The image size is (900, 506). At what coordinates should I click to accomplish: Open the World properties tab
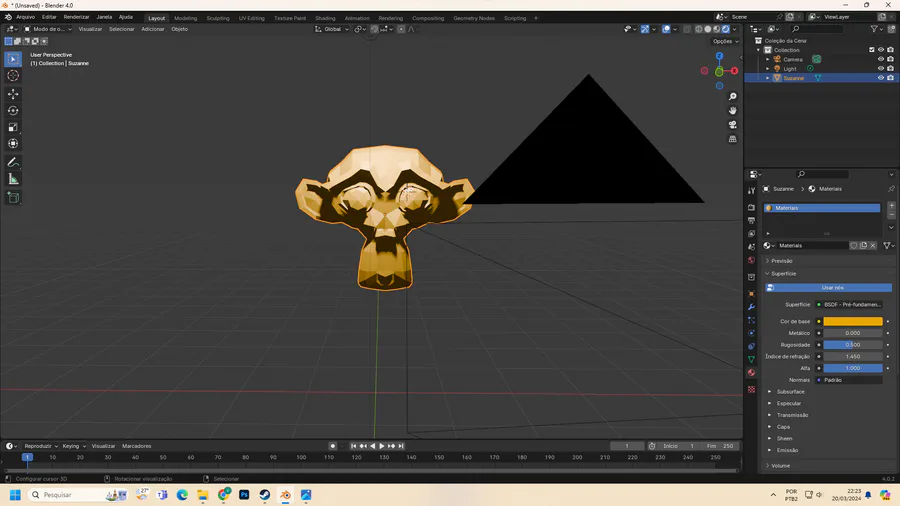(751, 260)
